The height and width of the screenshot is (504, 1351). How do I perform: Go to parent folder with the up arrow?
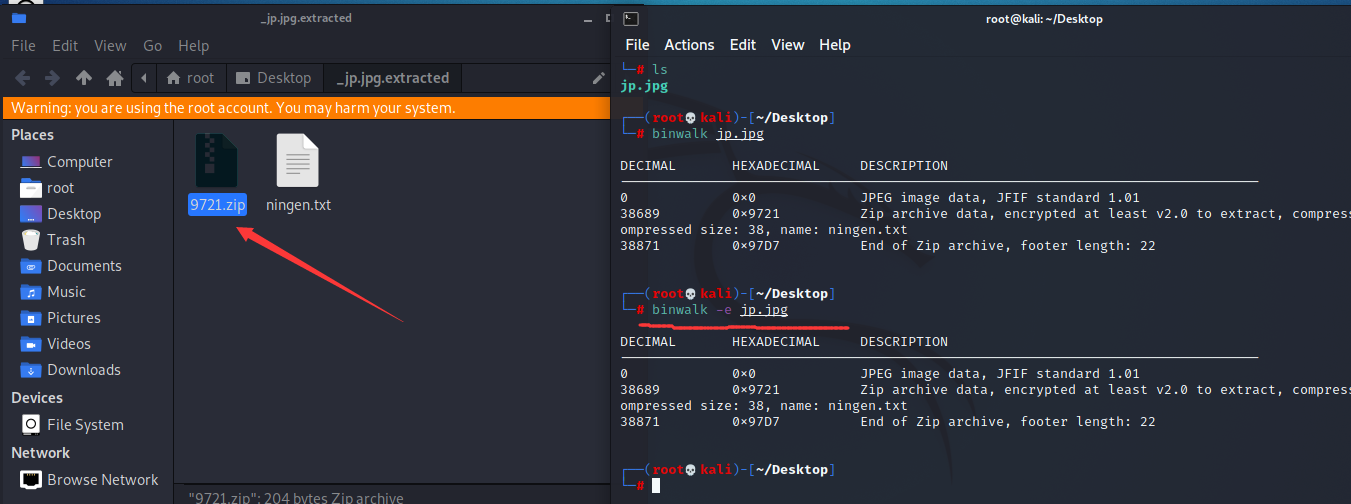point(84,78)
